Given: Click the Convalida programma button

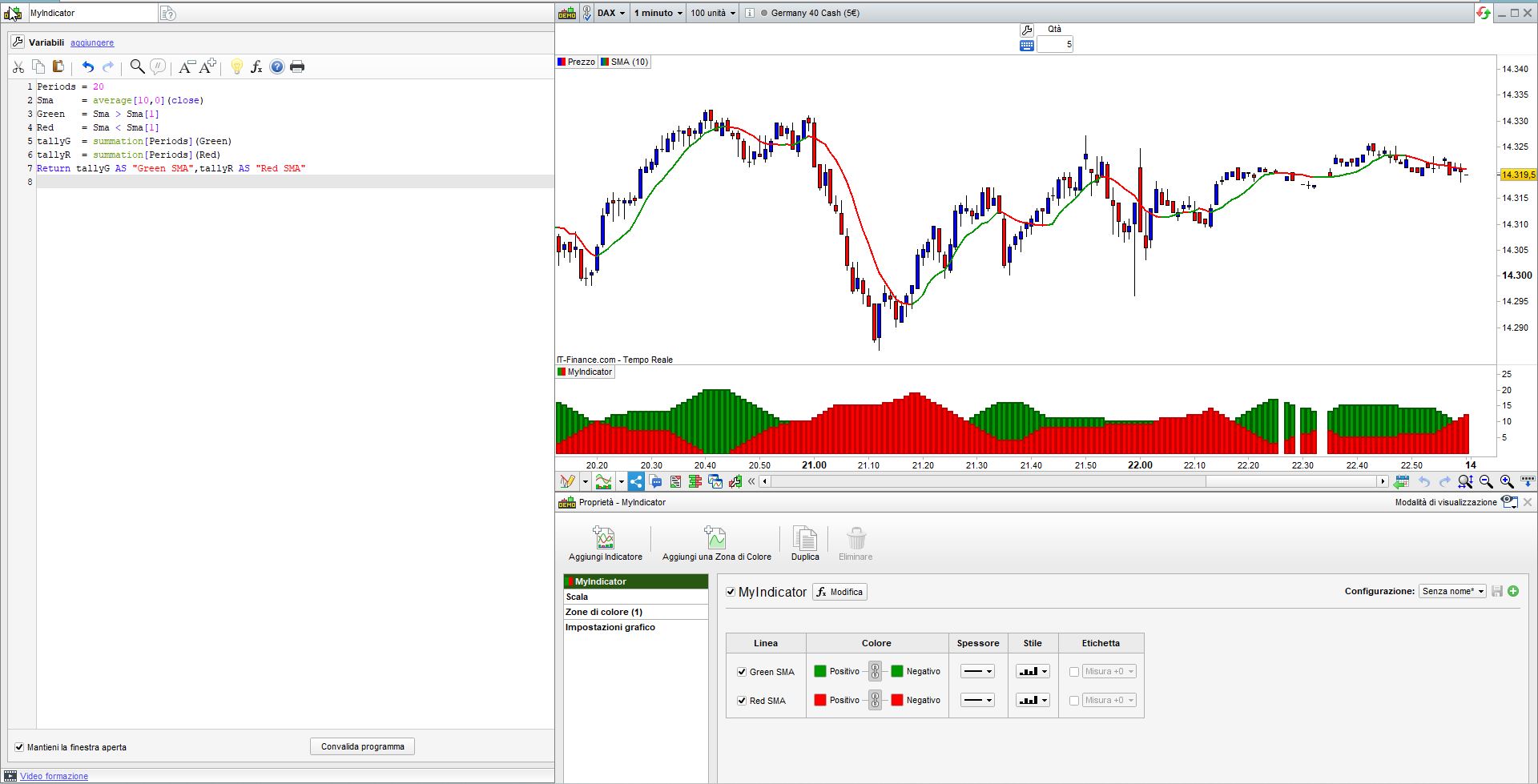Looking at the screenshot, I should click(362, 746).
